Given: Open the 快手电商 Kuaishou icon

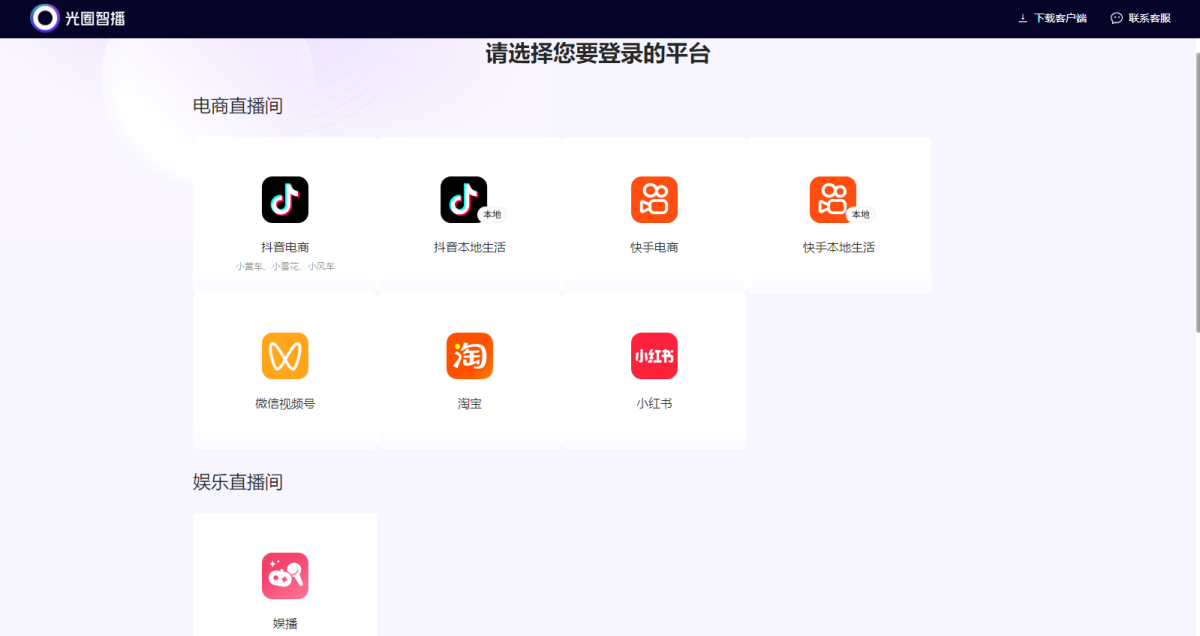Looking at the screenshot, I should [654, 199].
